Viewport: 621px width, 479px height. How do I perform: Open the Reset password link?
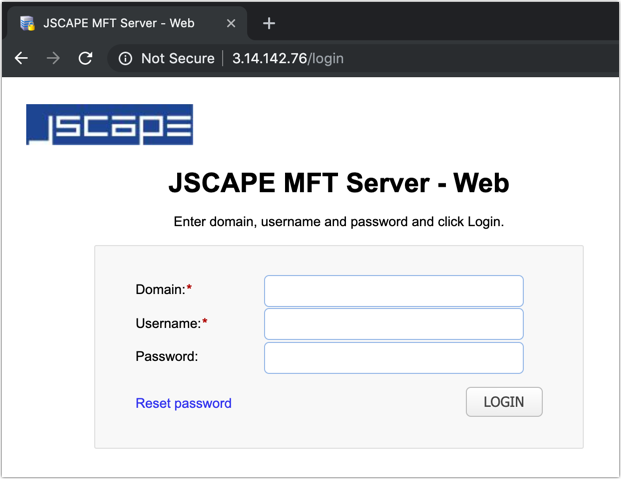pos(183,403)
